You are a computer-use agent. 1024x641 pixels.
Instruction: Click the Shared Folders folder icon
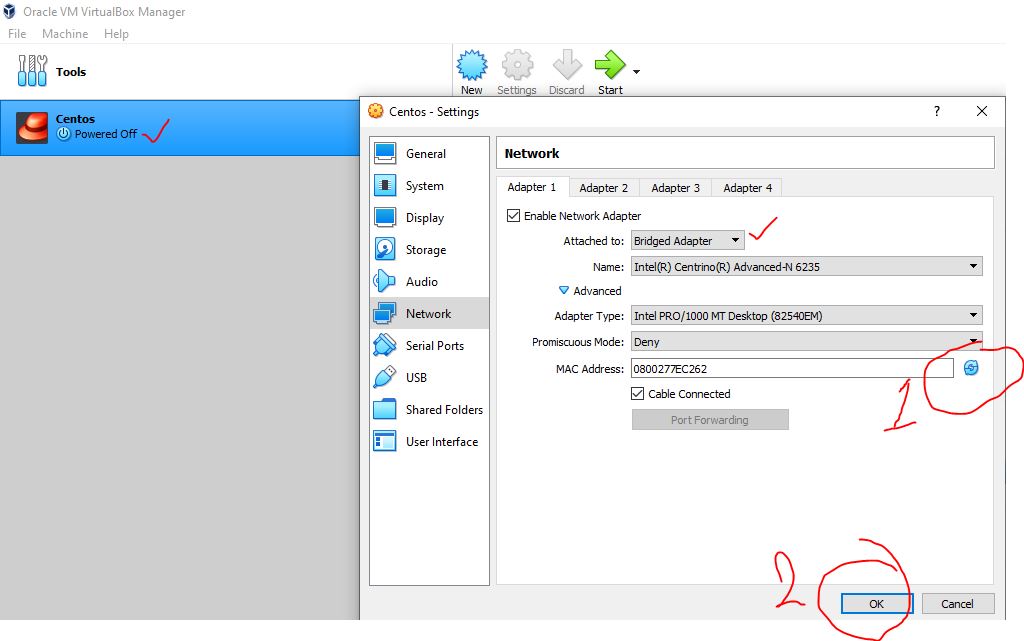click(385, 409)
